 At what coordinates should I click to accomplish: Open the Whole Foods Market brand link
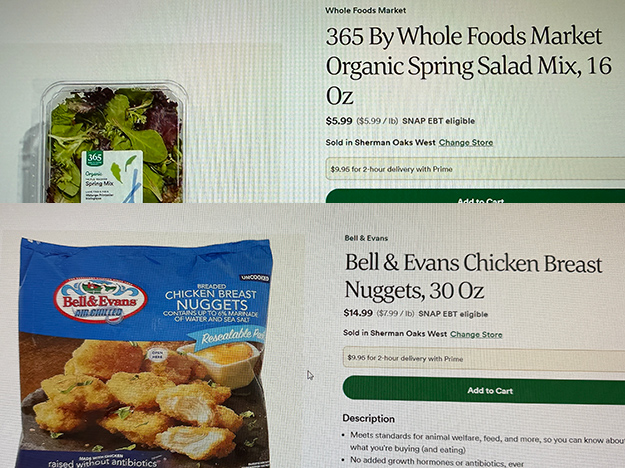tap(366, 10)
